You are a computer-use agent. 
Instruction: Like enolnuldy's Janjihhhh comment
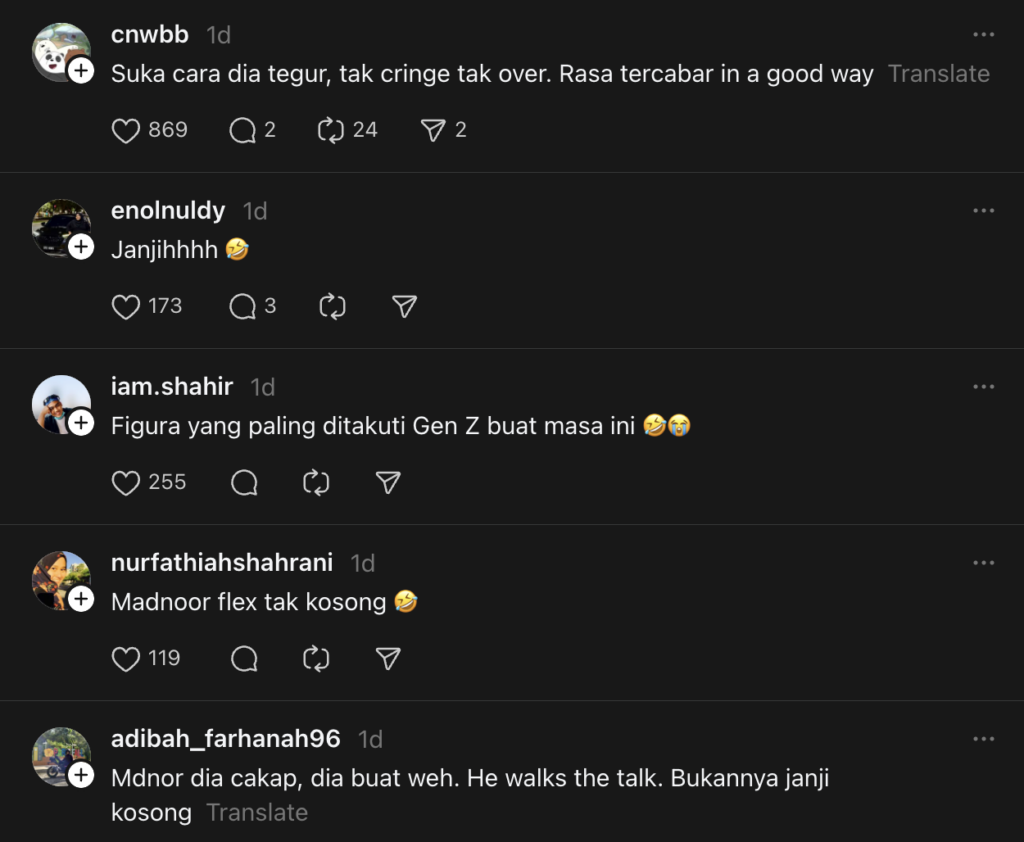click(x=126, y=306)
